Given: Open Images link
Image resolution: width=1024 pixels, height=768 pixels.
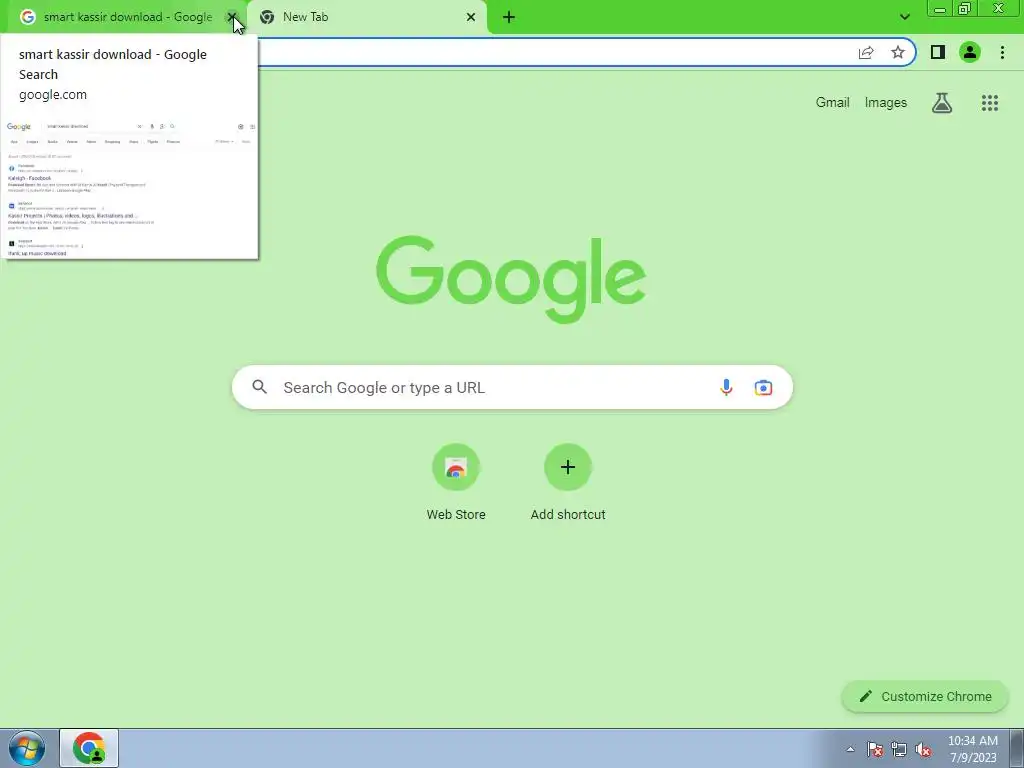Looking at the screenshot, I should [886, 103].
